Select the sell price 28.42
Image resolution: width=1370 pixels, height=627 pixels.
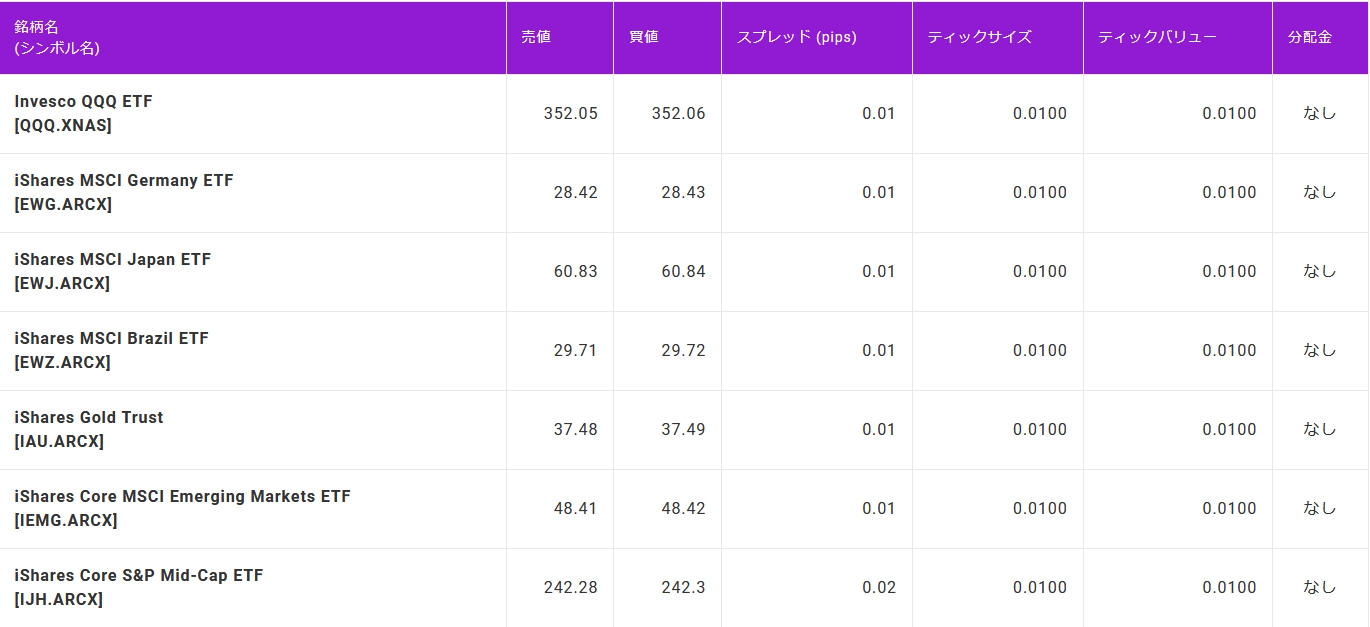coord(576,192)
